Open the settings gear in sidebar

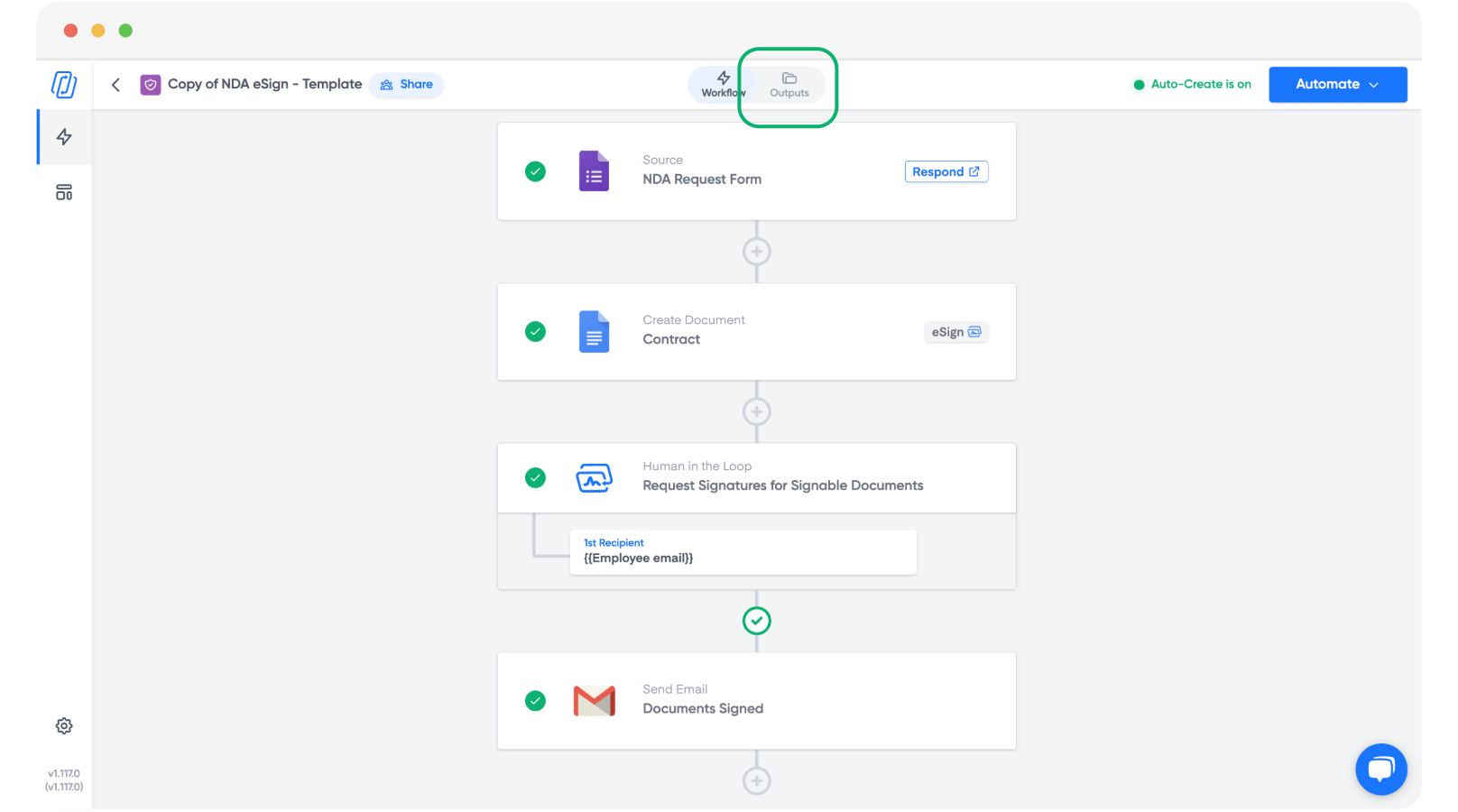(x=64, y=725)
